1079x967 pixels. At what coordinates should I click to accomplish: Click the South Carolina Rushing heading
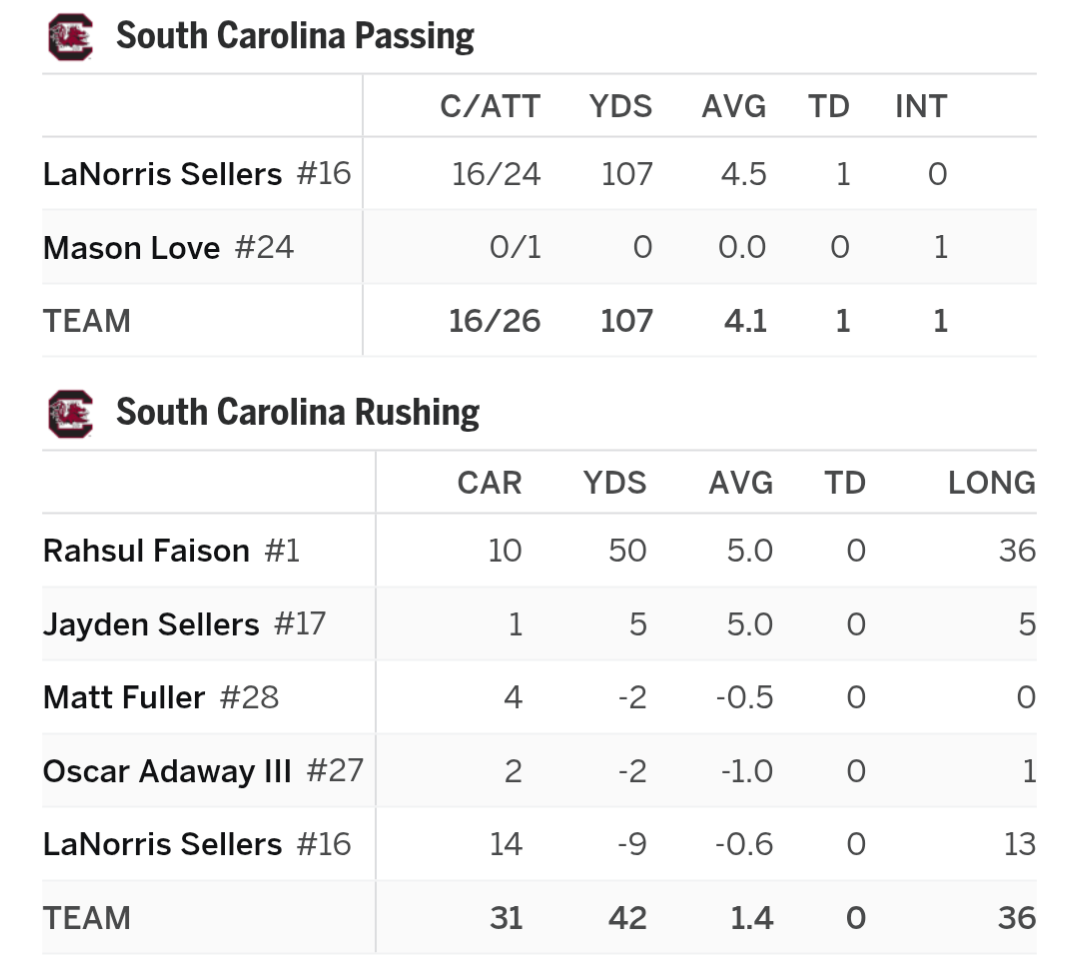click(x=298, y=413)
